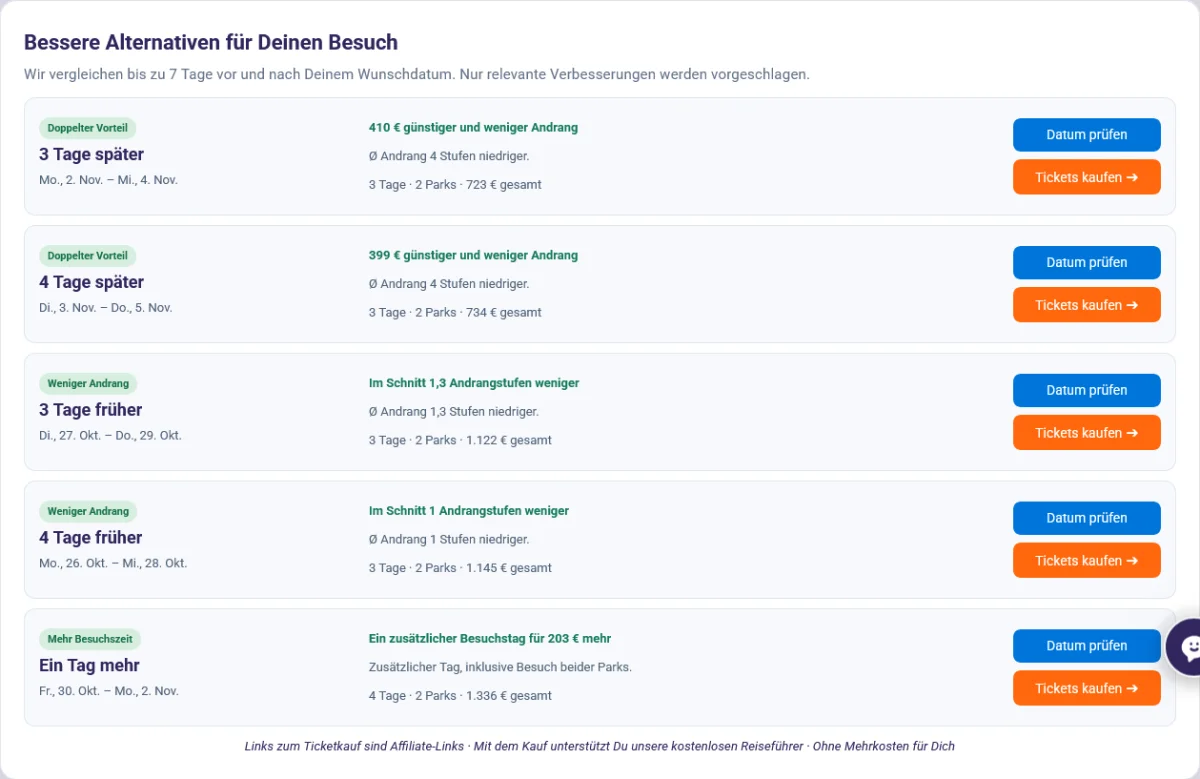Image resolution: width=1200 pixels, height=779 pixels.
Task: Click the affiliate links disclaimer text
Action: tap(600, 746)
